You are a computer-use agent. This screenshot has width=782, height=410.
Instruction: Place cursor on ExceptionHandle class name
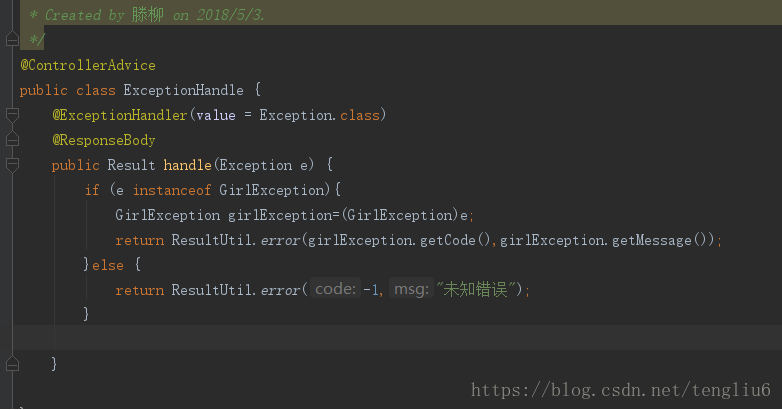click(x=184, y=90)
